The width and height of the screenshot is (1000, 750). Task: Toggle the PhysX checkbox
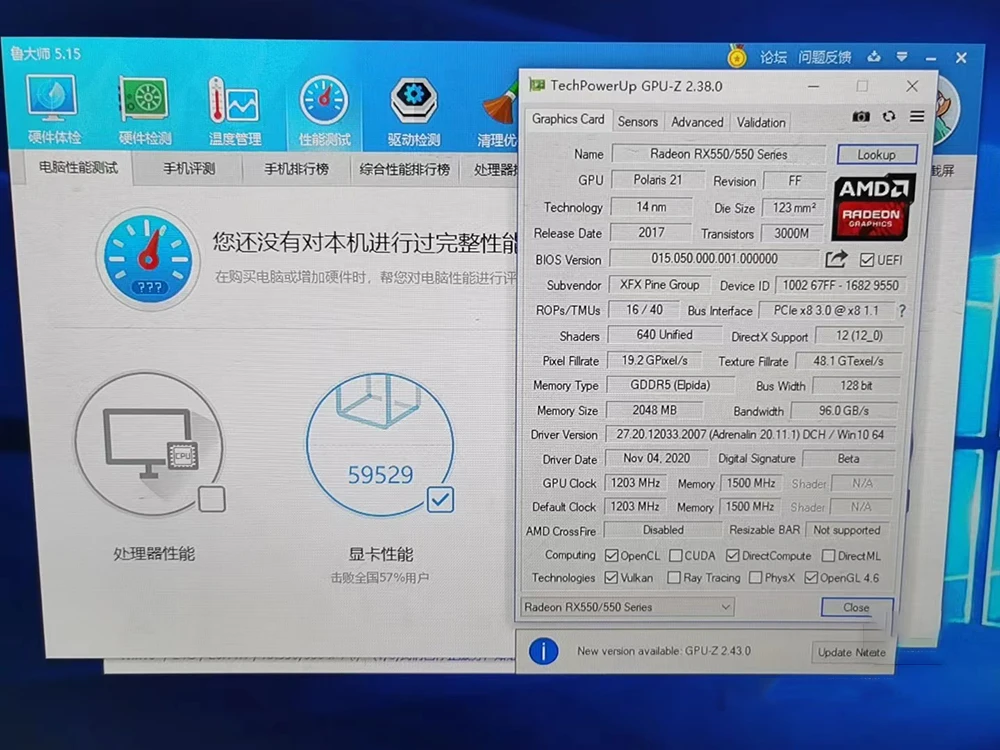[755, 577]
